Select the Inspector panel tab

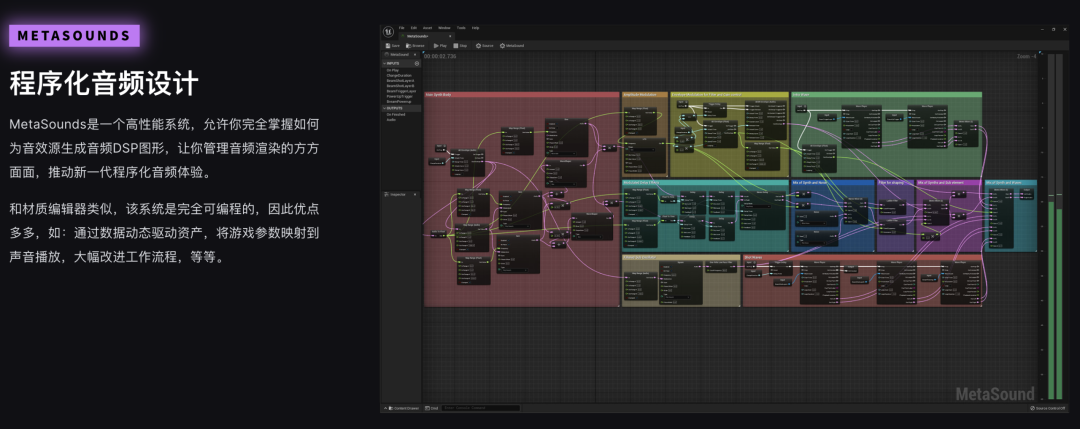(x=398, y=195)
